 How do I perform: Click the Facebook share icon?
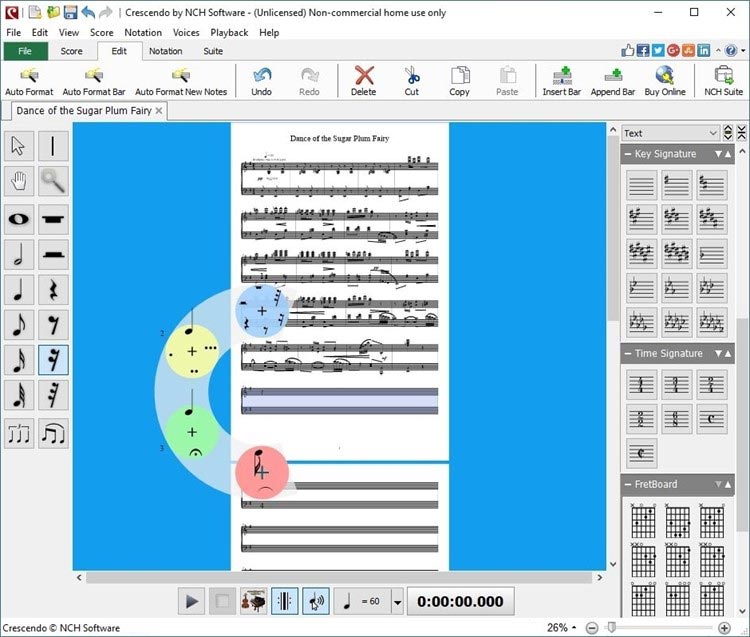pyautogui.click(x=643, y=50)
